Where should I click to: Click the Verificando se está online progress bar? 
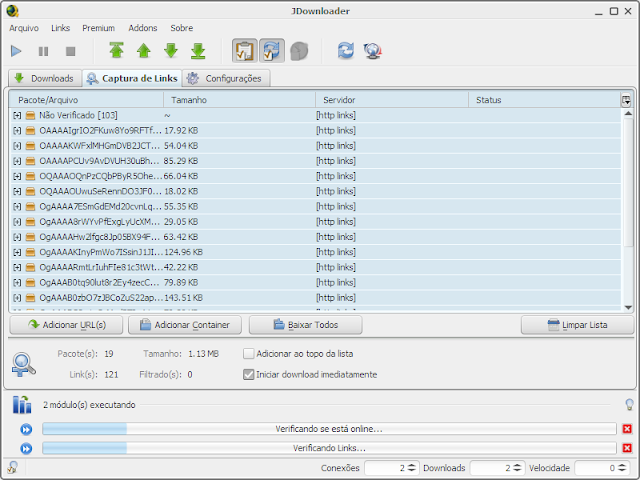click(329, 429)
